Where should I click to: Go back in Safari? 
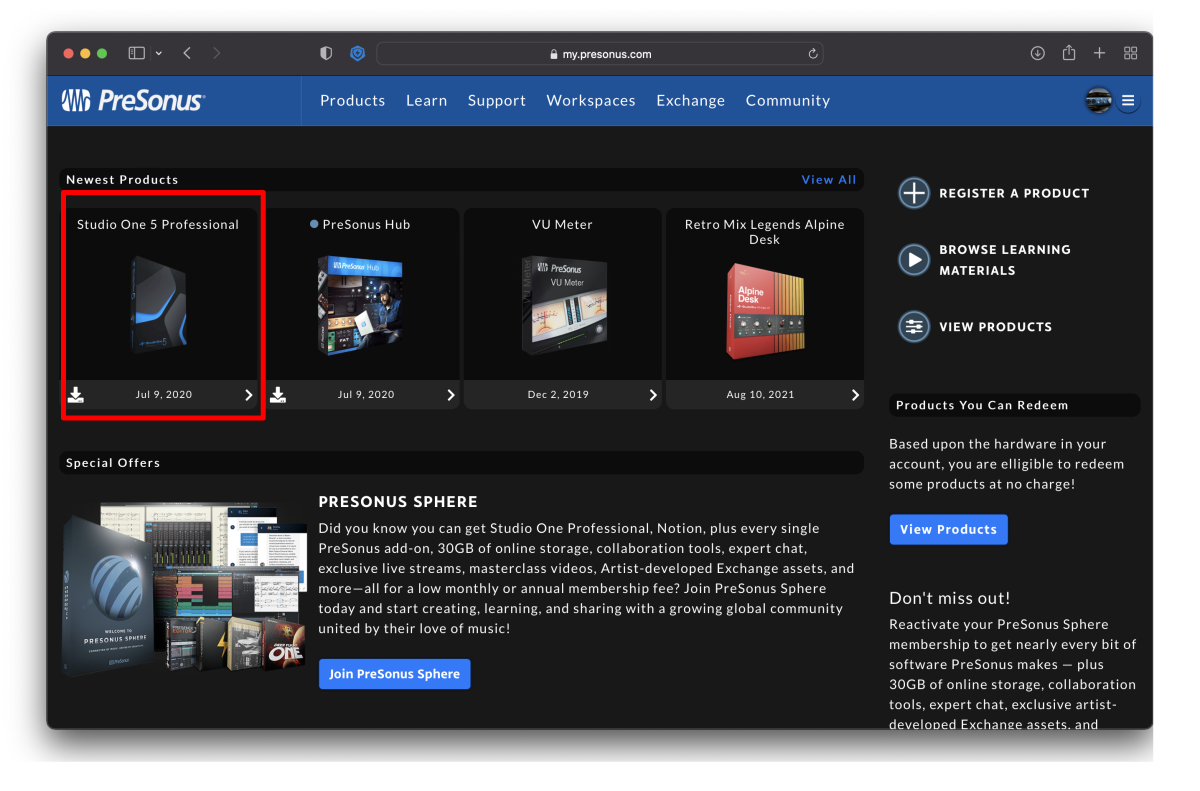pos(187,53)
